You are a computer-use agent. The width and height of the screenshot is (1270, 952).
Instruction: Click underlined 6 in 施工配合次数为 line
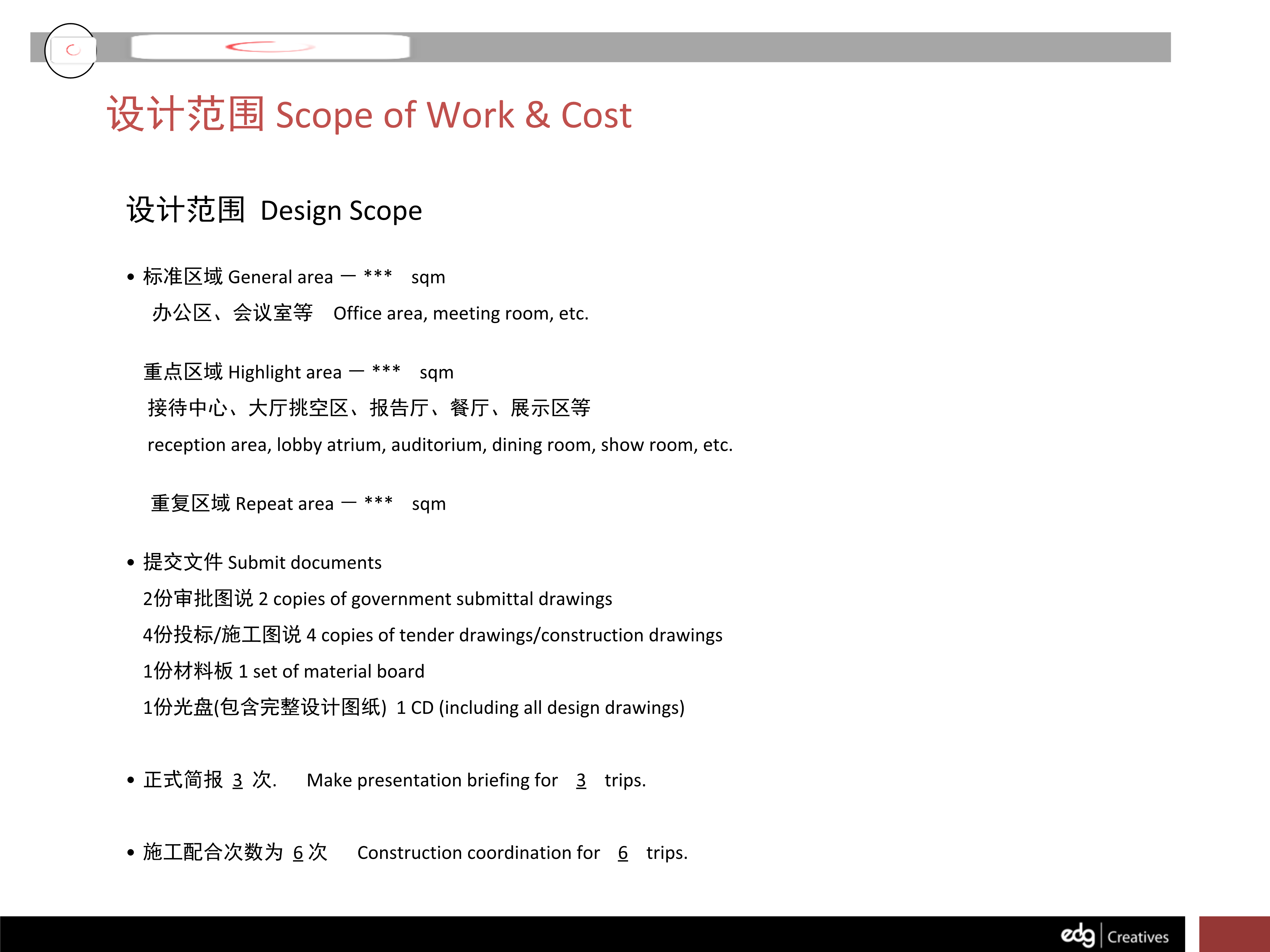(x=298, y=853)
